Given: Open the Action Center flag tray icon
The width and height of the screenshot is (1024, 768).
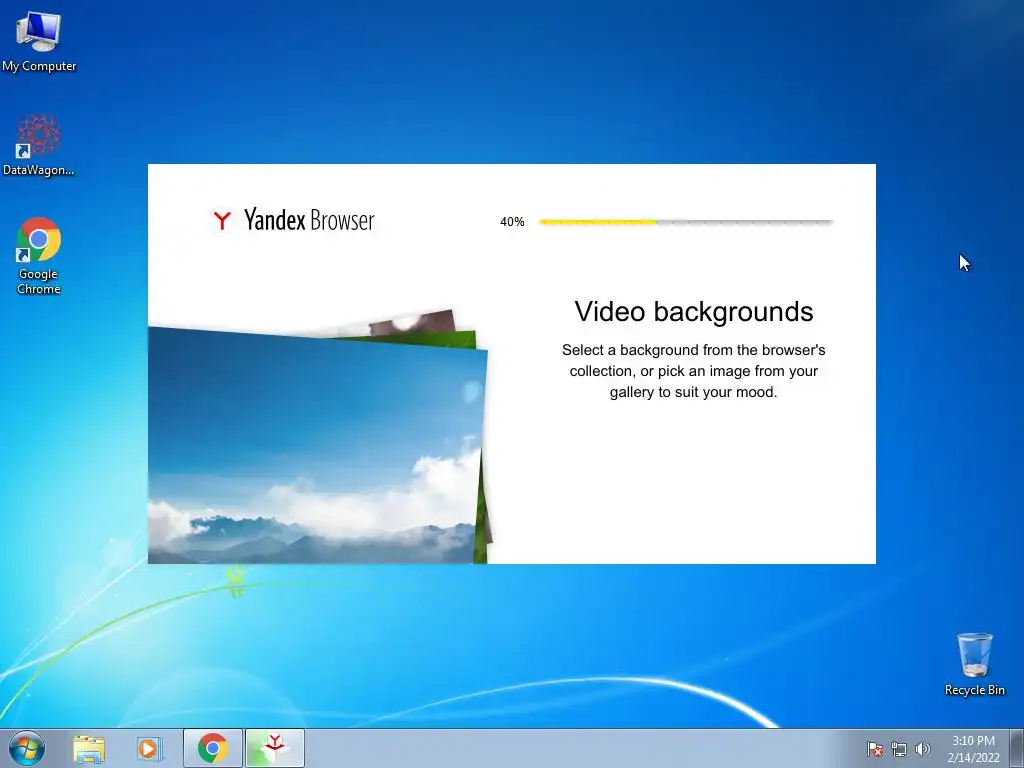Looking at the screenshot, I should coord(874,749).
